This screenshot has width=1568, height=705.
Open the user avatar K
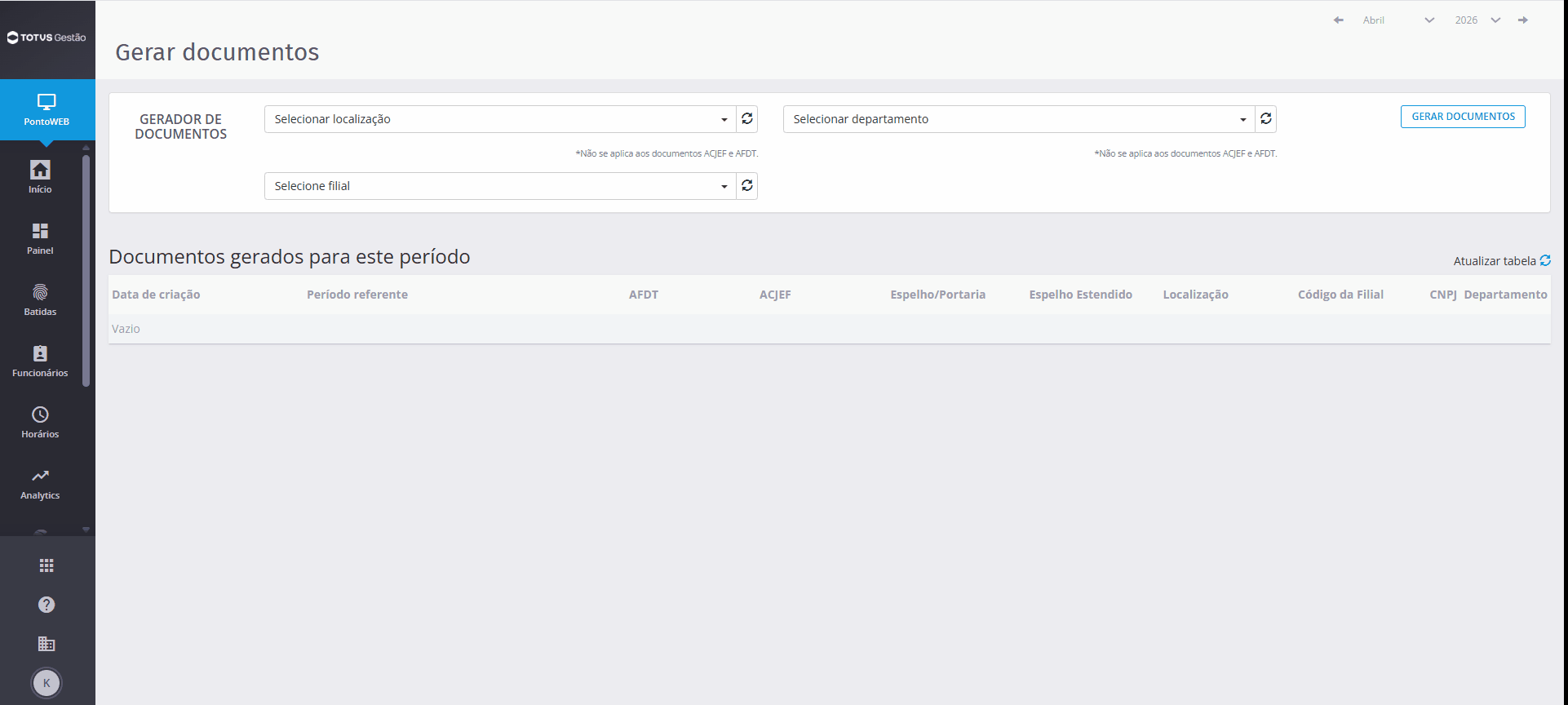(x=47, y=683)
